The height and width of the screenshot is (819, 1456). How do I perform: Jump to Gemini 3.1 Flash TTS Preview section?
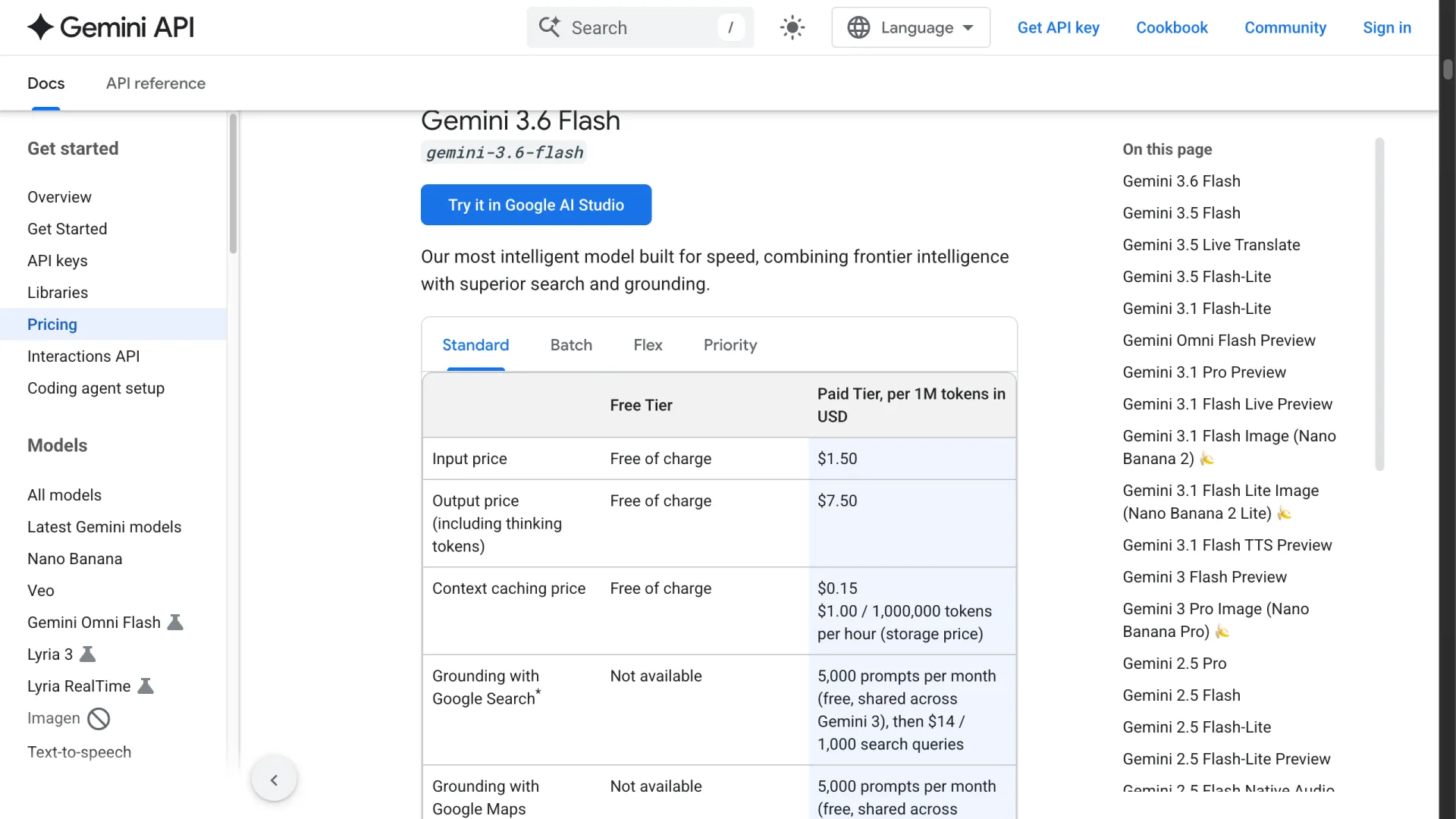pyautogui.click(x=1227, y=545)
